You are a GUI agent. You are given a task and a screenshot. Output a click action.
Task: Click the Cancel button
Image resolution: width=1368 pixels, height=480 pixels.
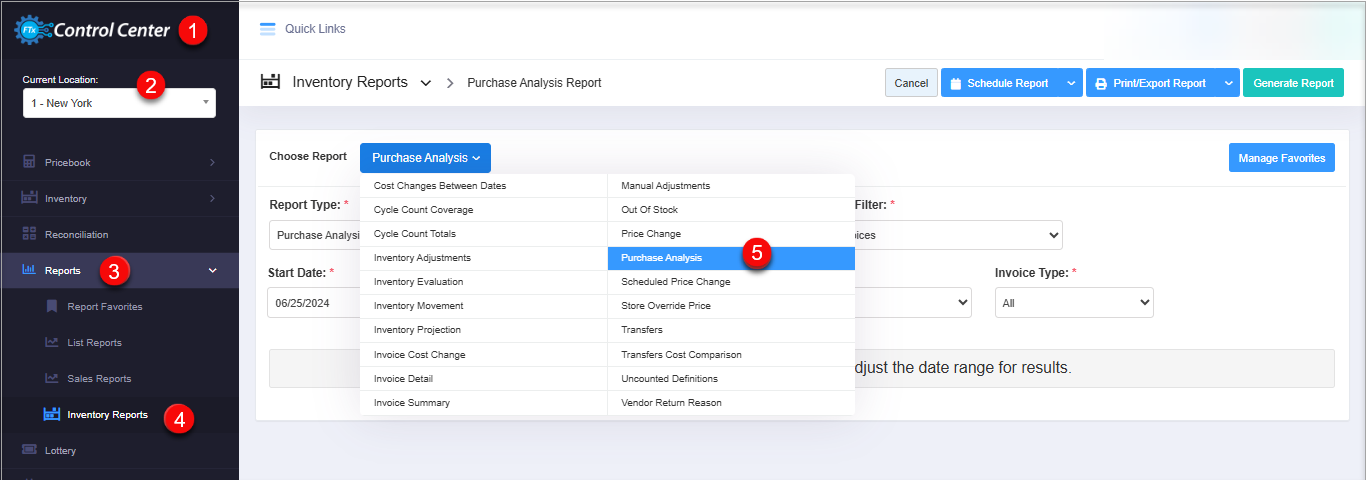click(x=911, y=83)
